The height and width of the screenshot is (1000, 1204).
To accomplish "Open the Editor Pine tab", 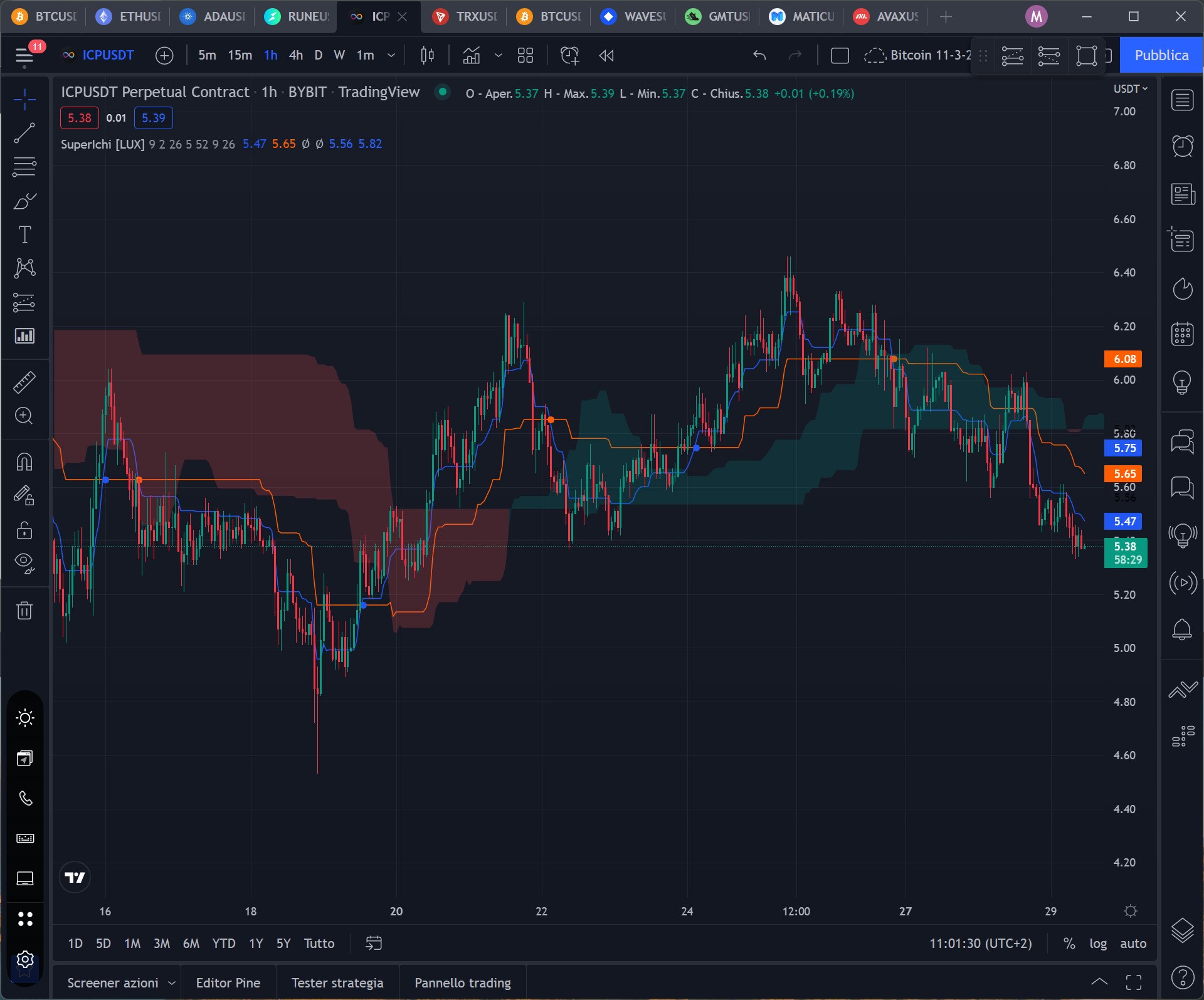I will (228, 983).
